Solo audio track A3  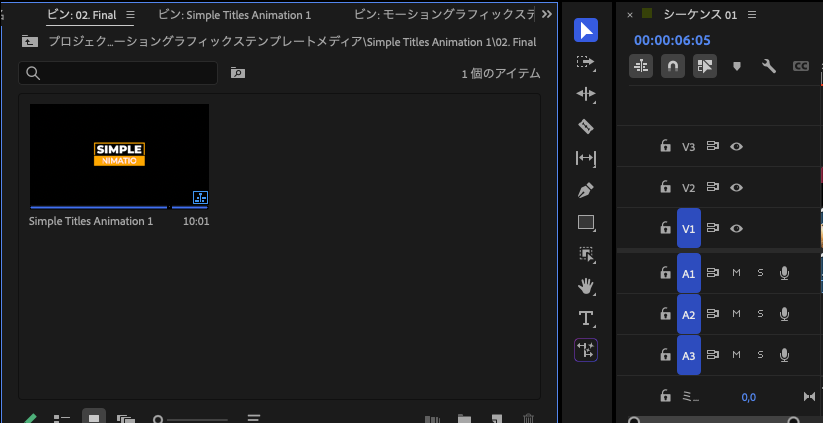[760, 355]
